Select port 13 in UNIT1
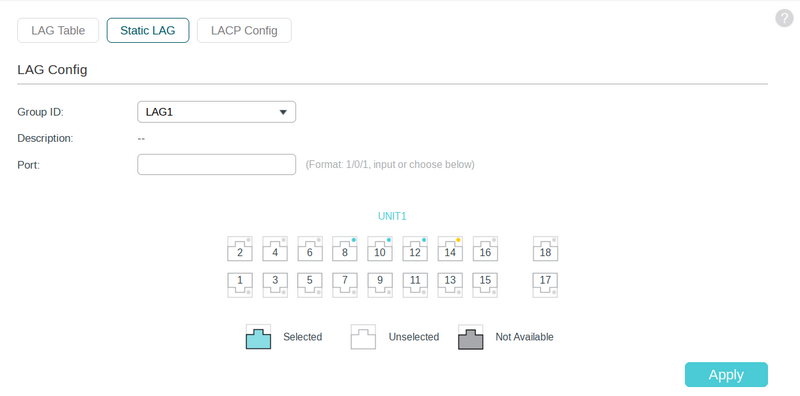Image resolution: width=800 pixels, height=396 pixels. click(450, 285)
